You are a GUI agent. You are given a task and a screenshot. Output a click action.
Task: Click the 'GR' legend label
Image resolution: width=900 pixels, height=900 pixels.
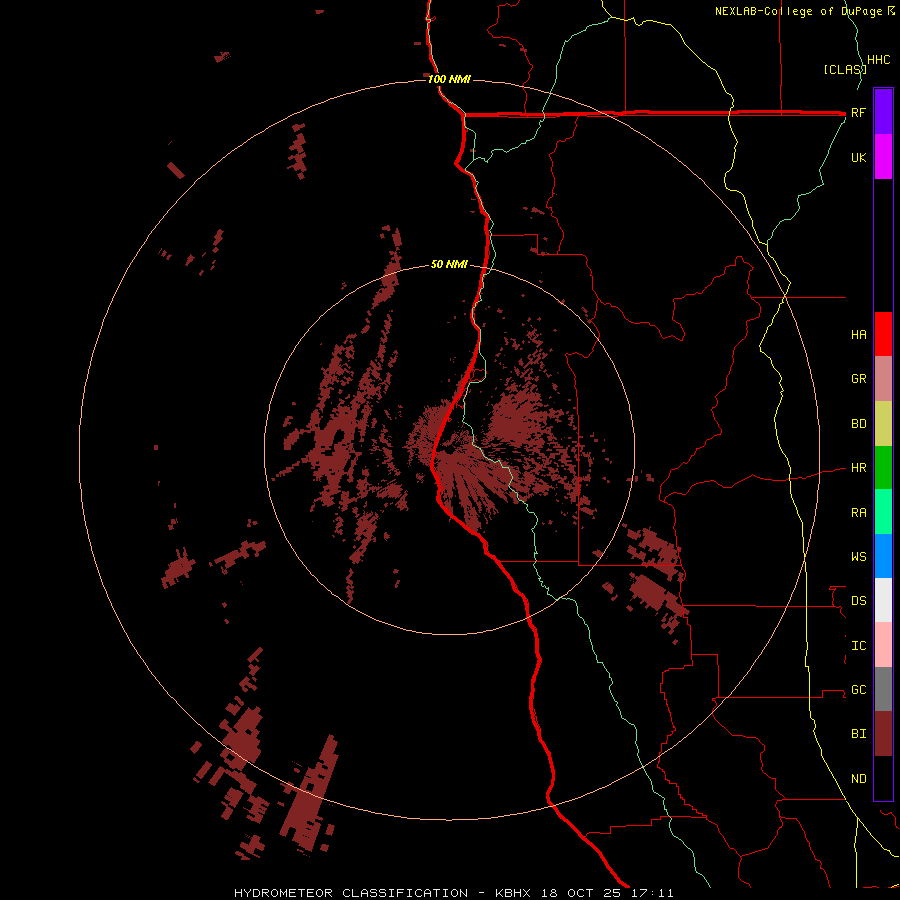(858, 379)
